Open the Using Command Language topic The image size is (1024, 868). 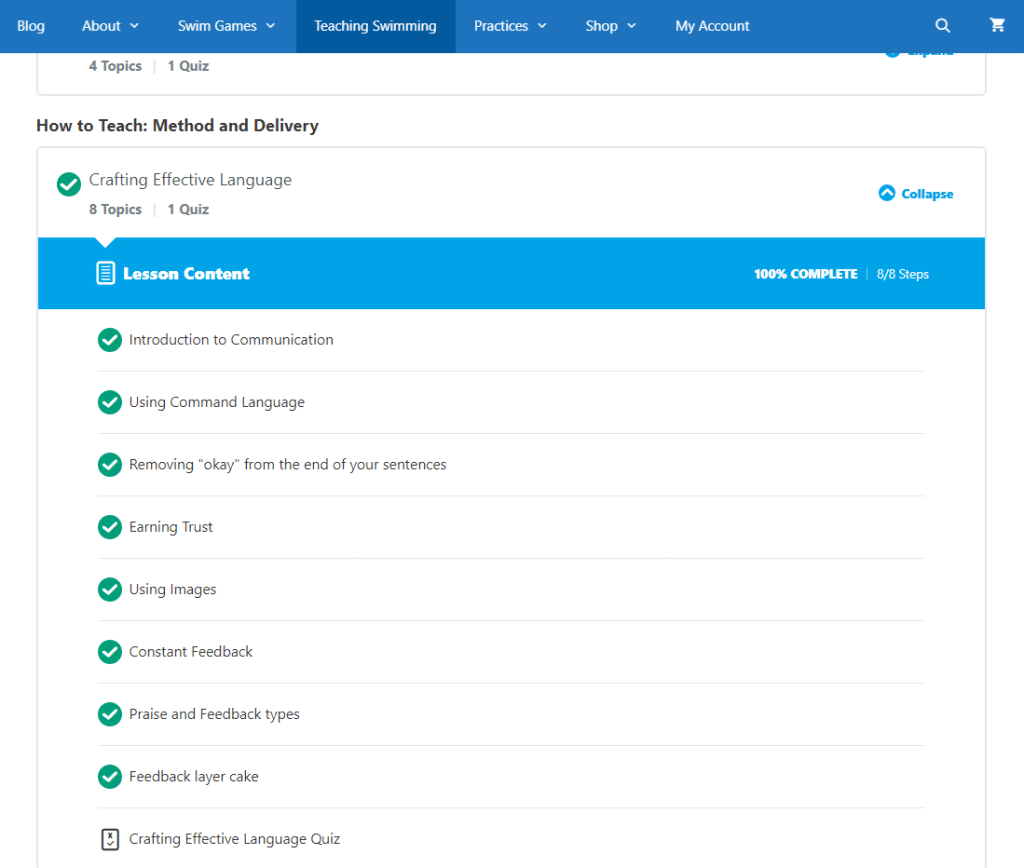point(217,402)
